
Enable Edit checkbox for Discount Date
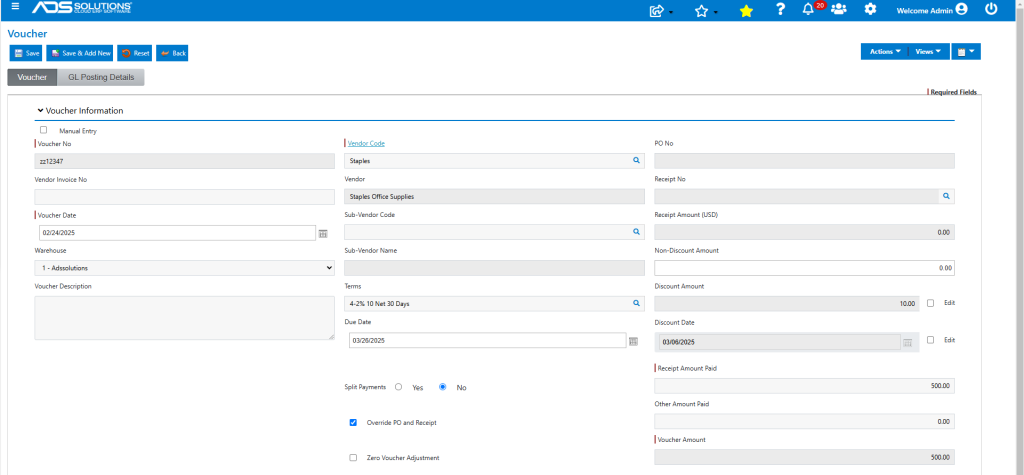point(931,340)
